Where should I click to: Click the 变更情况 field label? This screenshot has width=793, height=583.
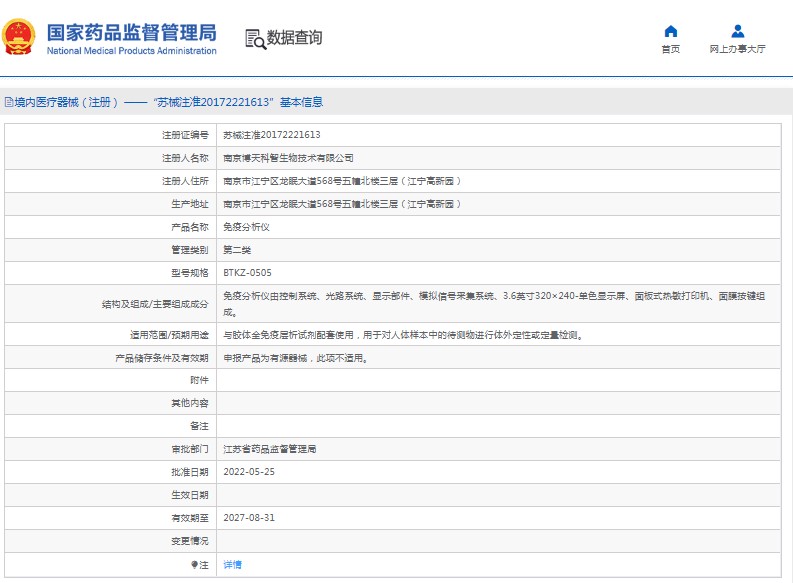(x=190, y=541)
